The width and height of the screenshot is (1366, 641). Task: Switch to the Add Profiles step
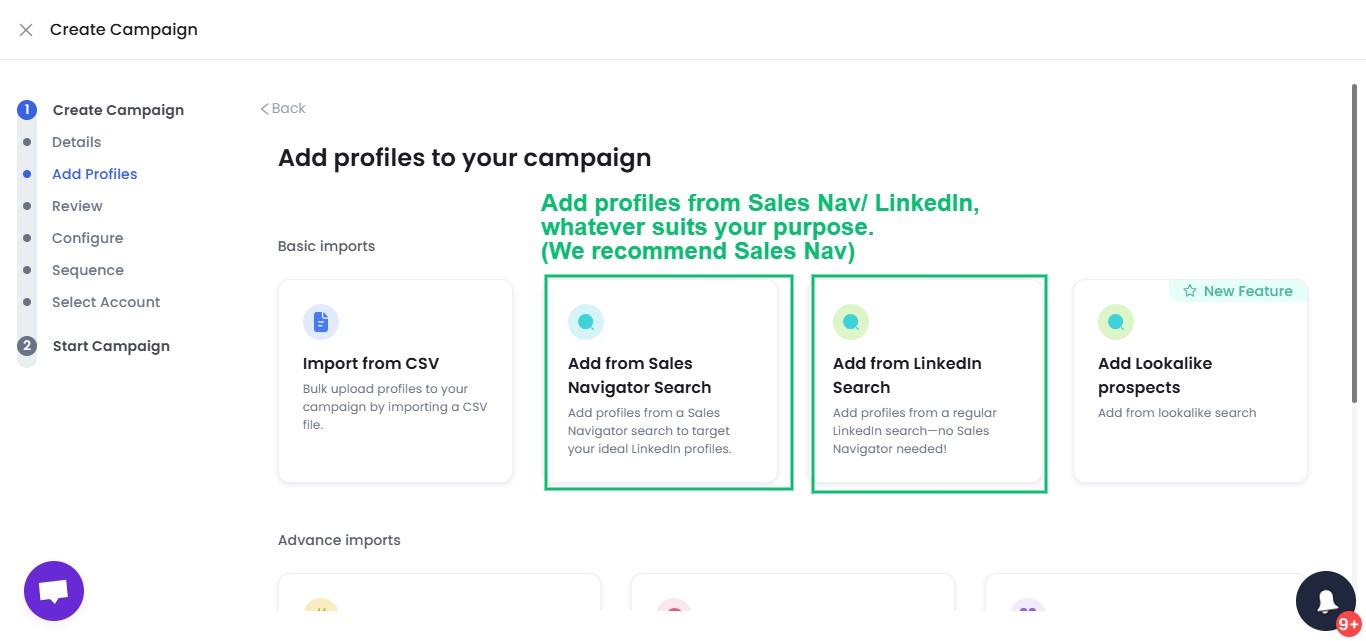pos(94,173)
